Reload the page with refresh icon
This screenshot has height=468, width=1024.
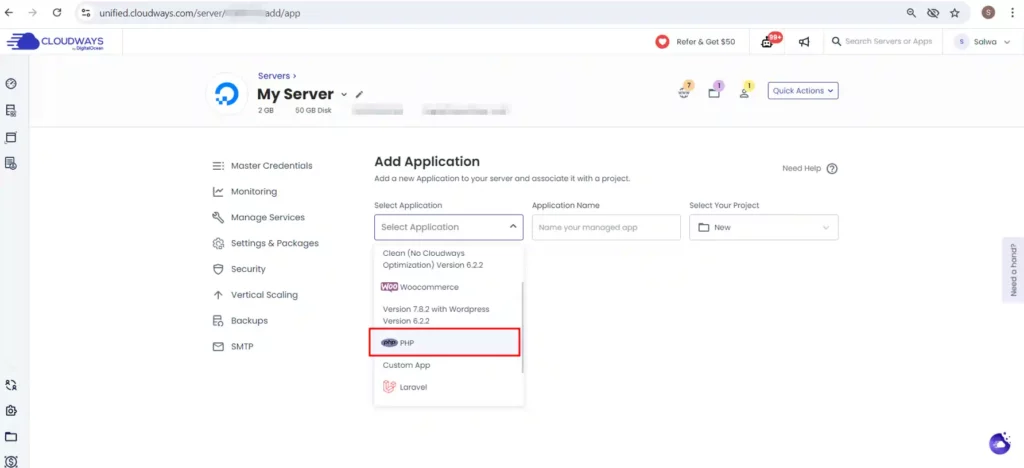point(57,12)
